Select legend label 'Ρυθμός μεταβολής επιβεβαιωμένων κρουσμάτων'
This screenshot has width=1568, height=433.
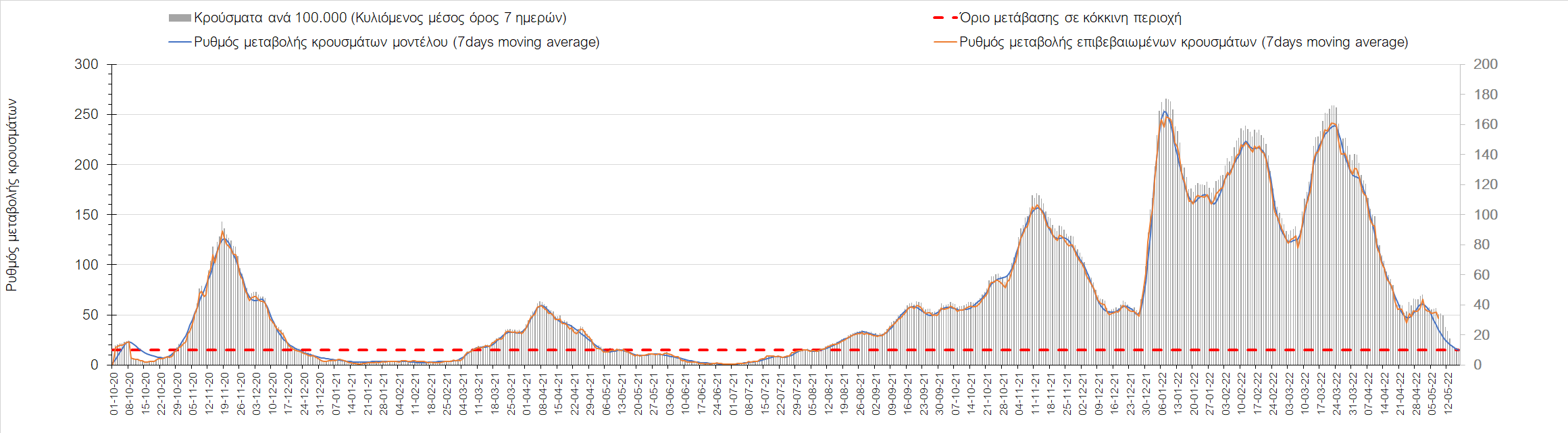tap(1184, 42)
